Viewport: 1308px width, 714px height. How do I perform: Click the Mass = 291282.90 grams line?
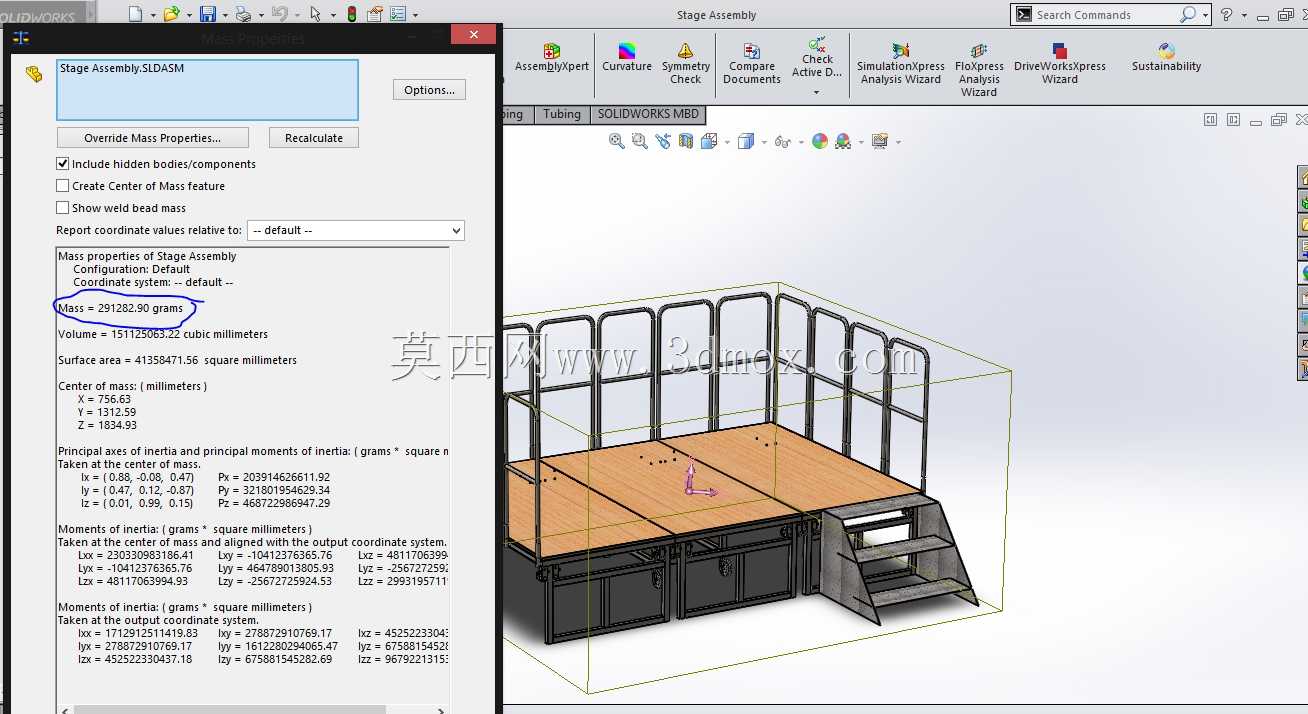coord(121,308)
